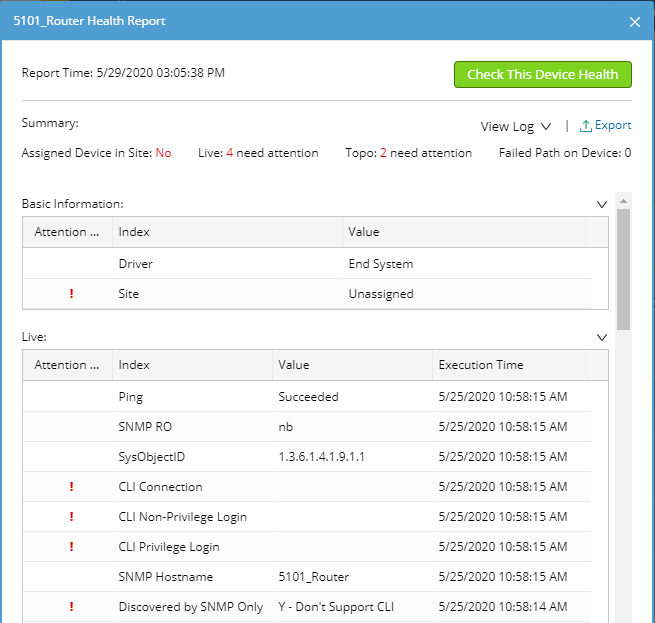Select the SysObjectID row
The width and height of the screenshot is (655, 623).
[307, 457]
